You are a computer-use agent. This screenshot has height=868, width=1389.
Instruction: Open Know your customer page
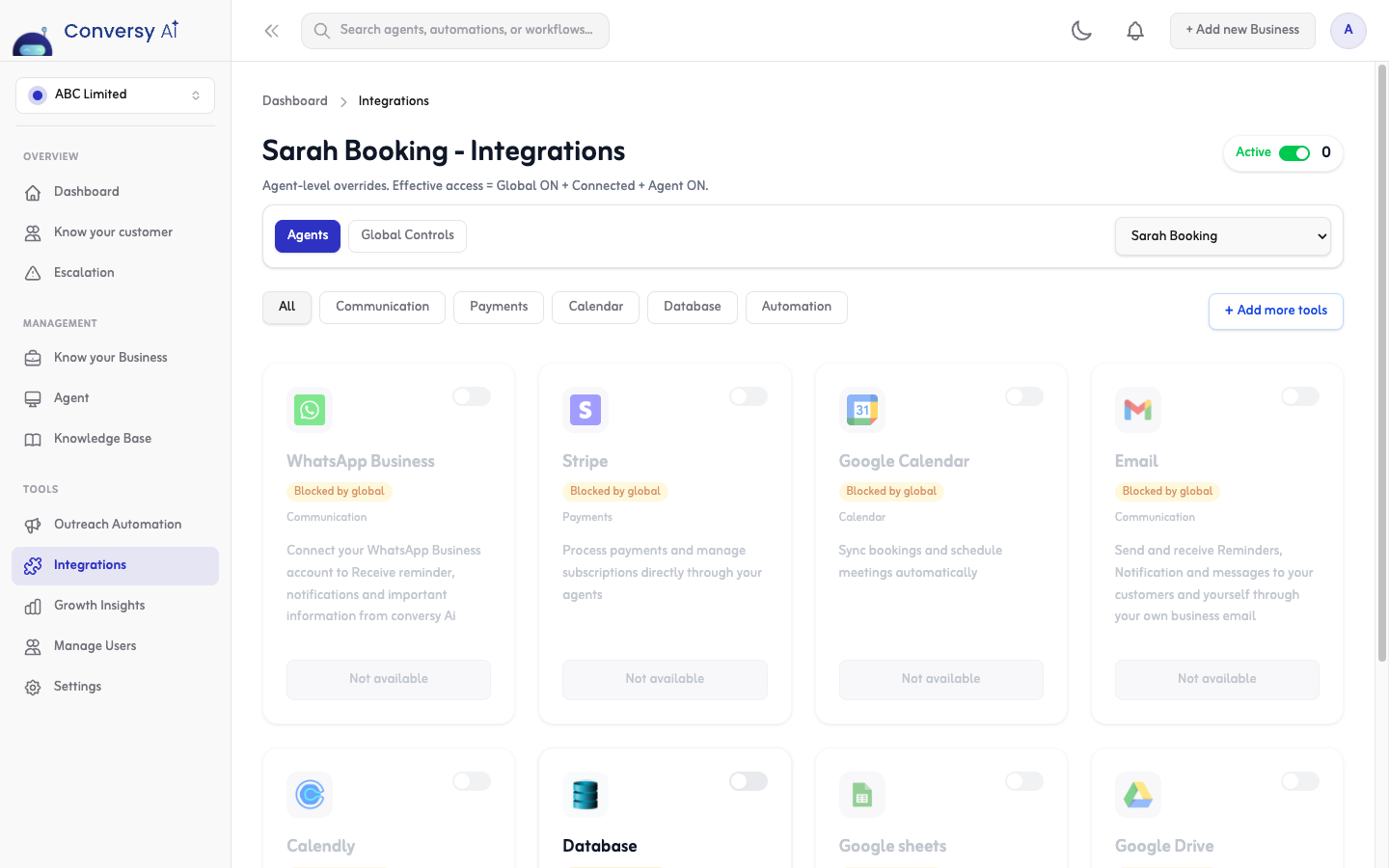coord(115,232)
